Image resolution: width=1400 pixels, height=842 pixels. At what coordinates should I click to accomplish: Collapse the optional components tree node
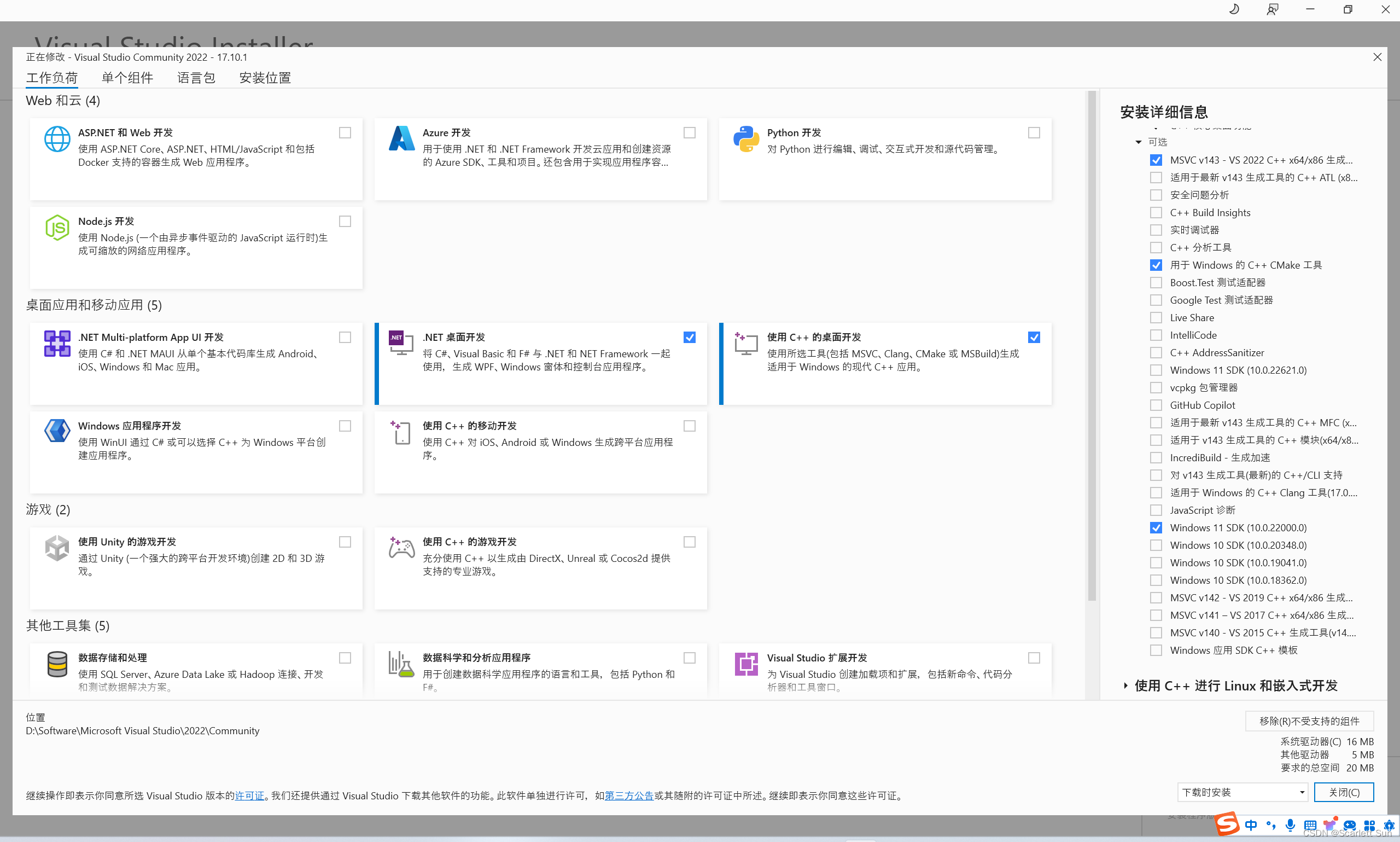point(1138,142)
